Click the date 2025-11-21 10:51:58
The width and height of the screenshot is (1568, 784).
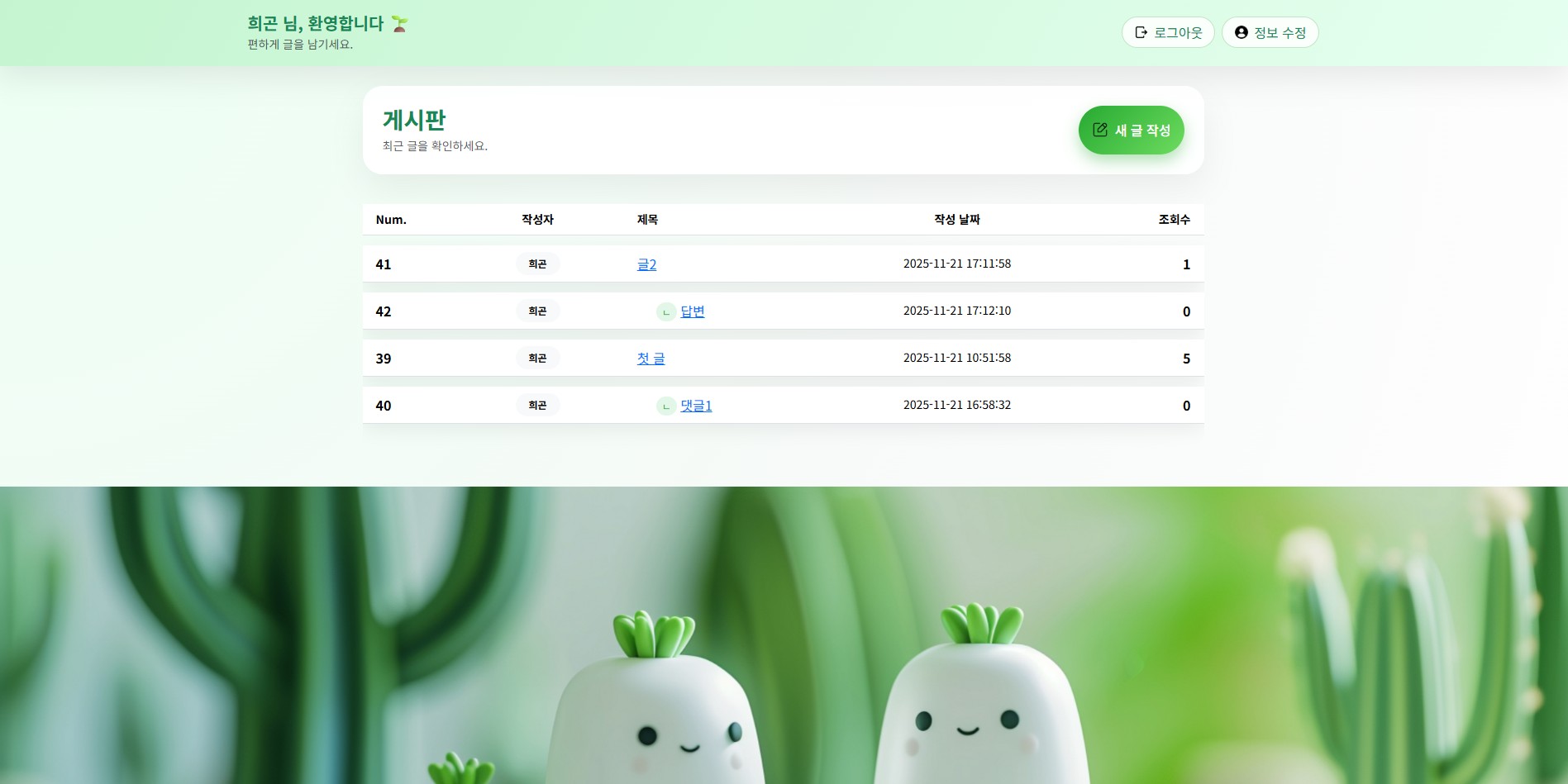[x=957, y=358]
